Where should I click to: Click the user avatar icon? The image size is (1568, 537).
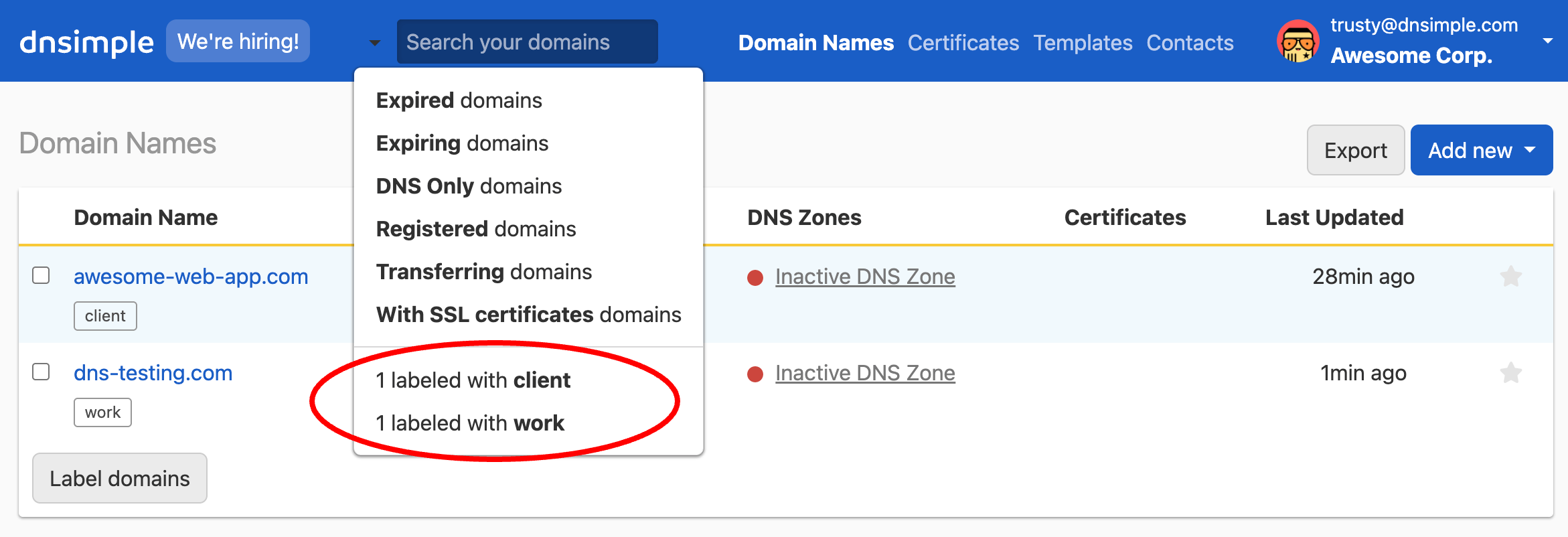pos(1298,42)
